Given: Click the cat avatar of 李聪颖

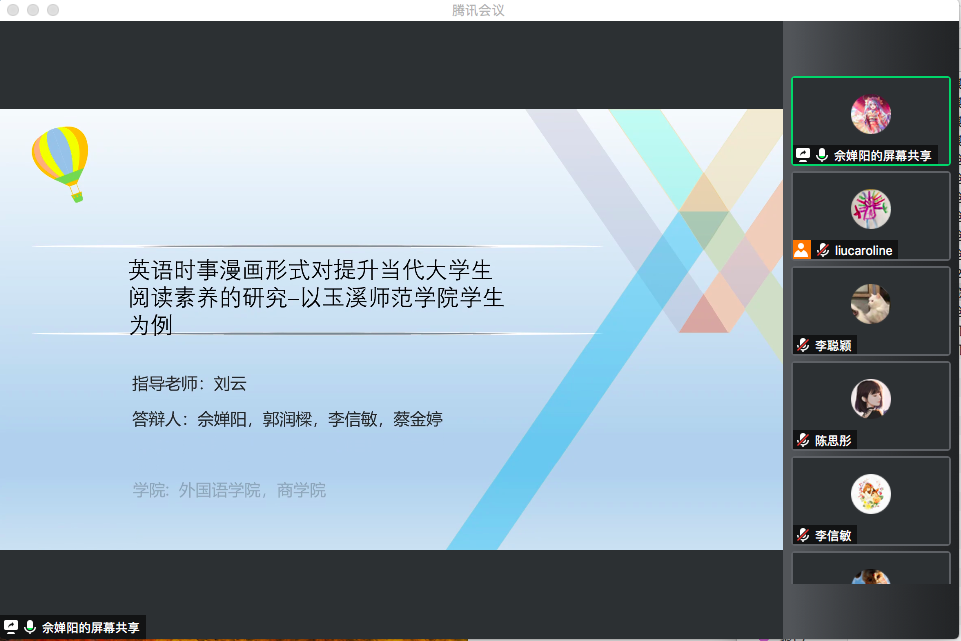Looking at the screenshot, I should point(870,304).
